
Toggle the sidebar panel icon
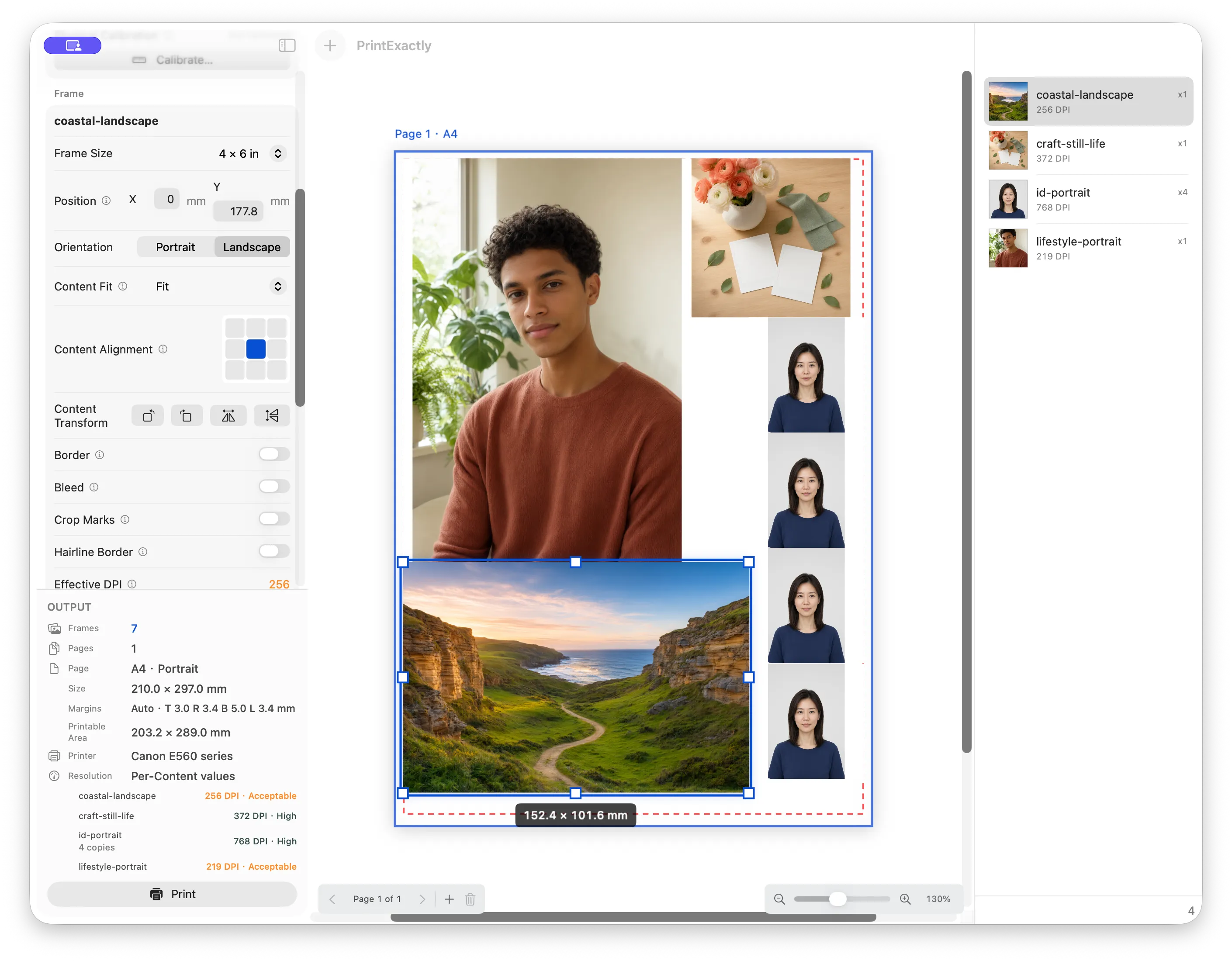click(x=287, y=45)
